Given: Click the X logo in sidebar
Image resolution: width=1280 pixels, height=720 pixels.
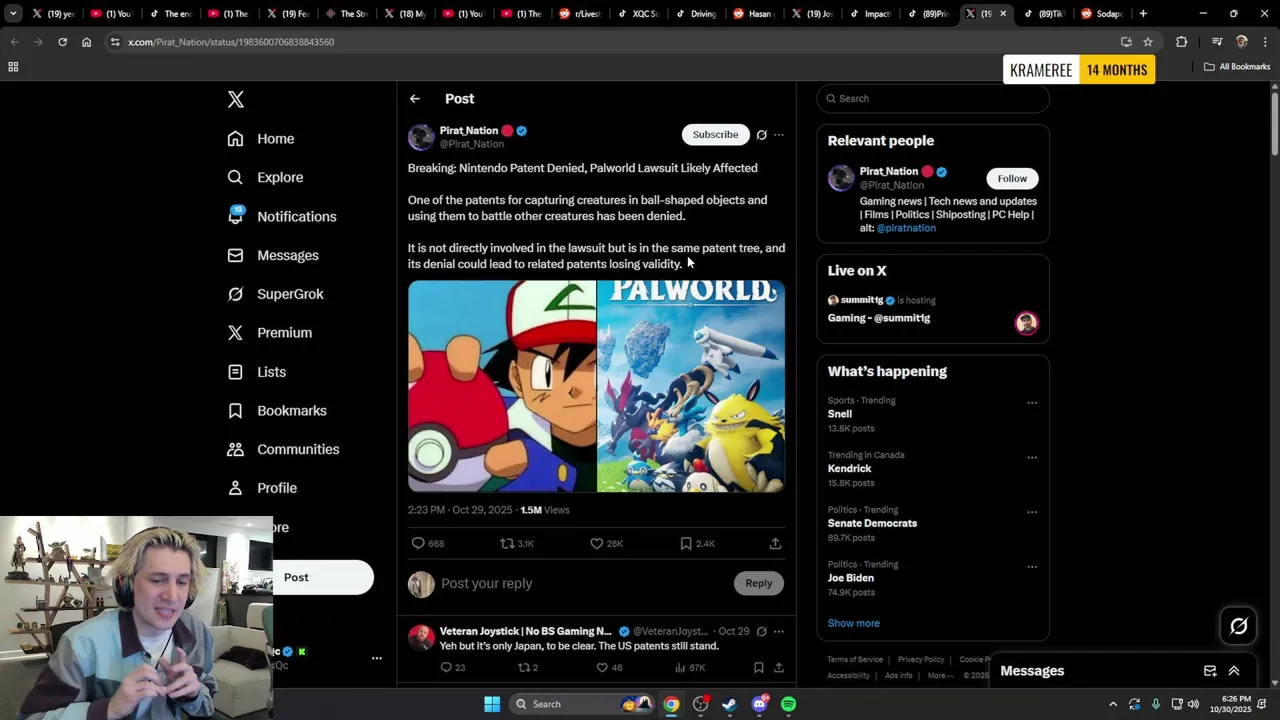Looking at the screenshot, I should (x=236, y=99).
